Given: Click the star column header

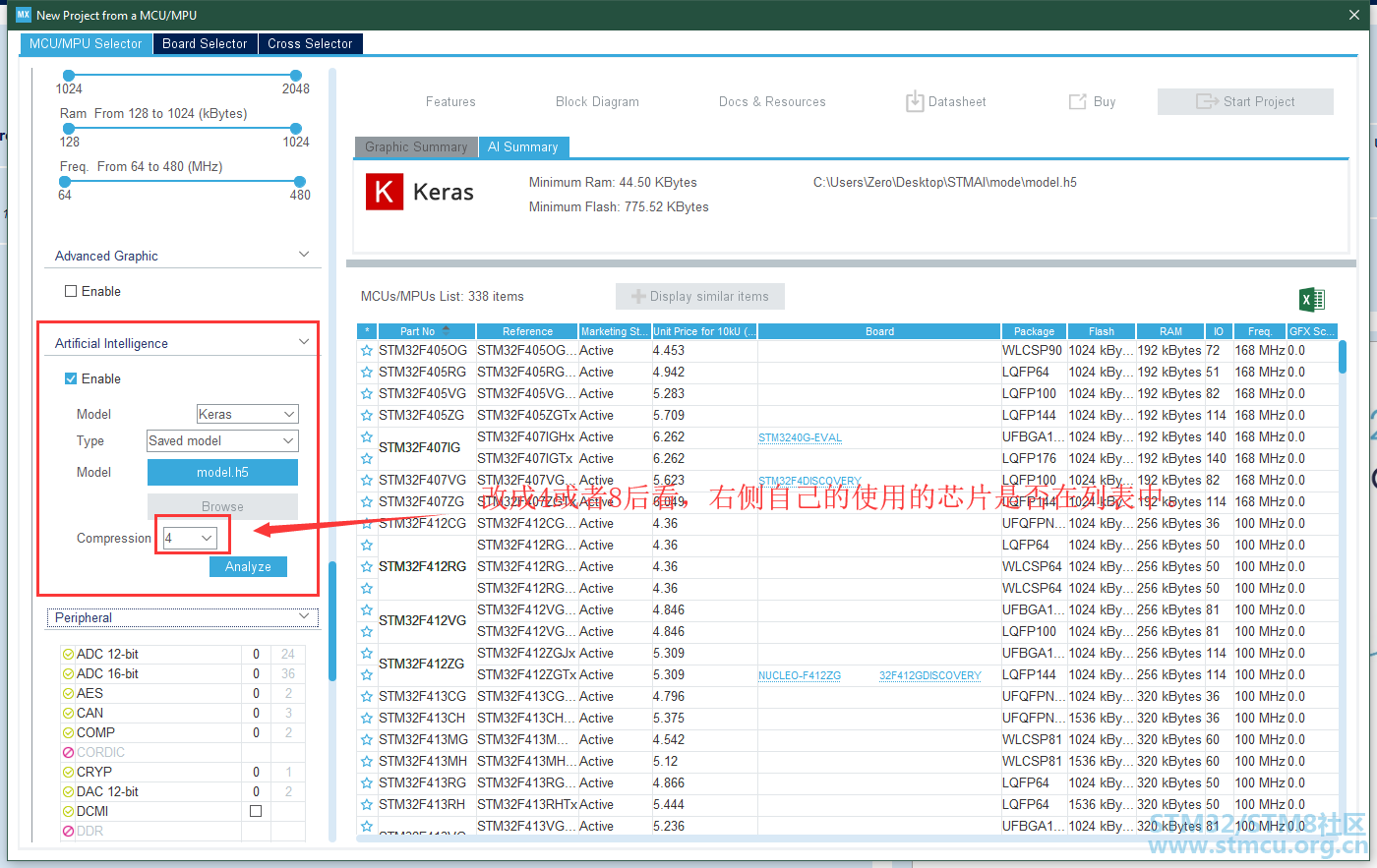Looking at the screenshot, I should coord(367,331).
